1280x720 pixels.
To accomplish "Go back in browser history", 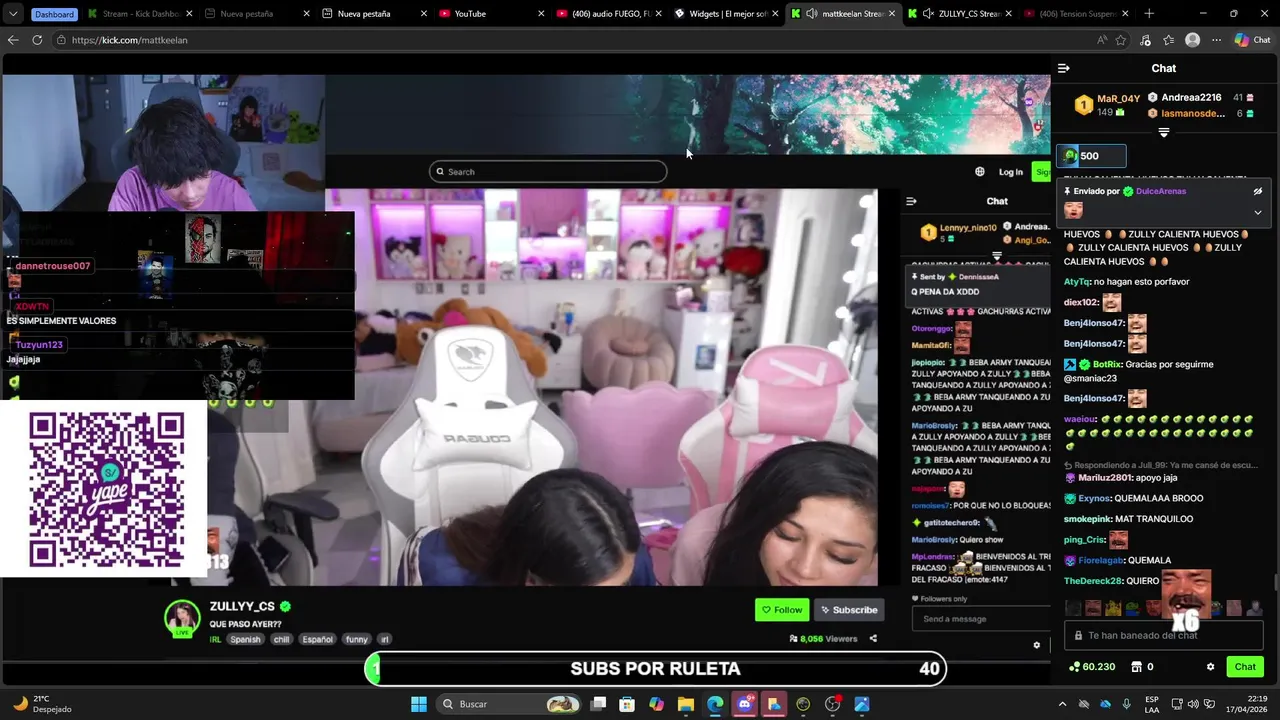I will pyautogui.click(x=13, y=40).
